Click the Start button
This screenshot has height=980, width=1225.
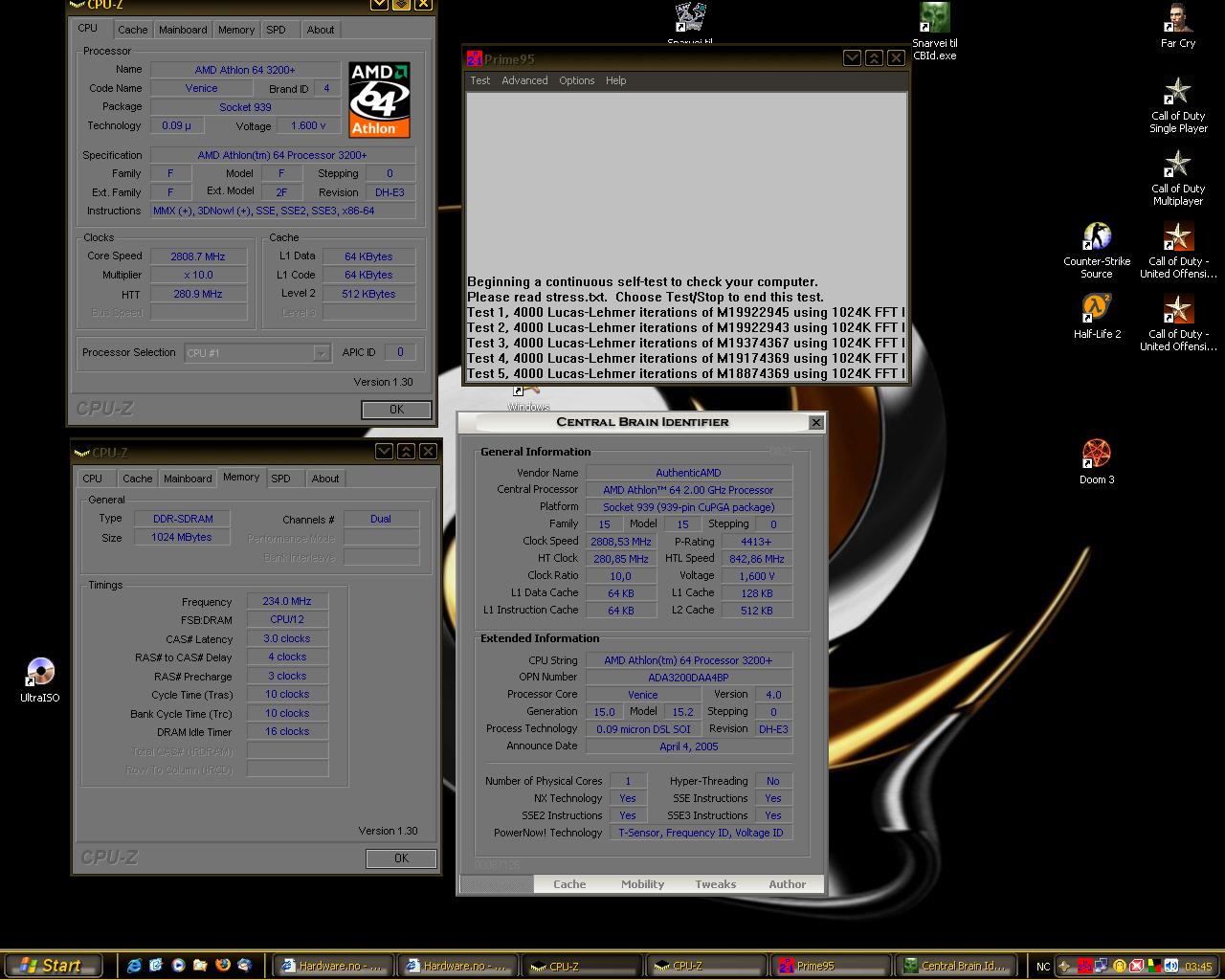52,966
